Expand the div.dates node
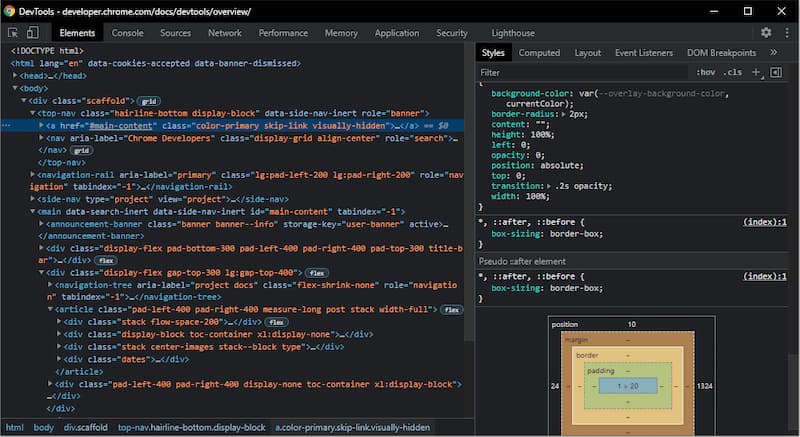The image size is (800, 437). pos(60,359)
